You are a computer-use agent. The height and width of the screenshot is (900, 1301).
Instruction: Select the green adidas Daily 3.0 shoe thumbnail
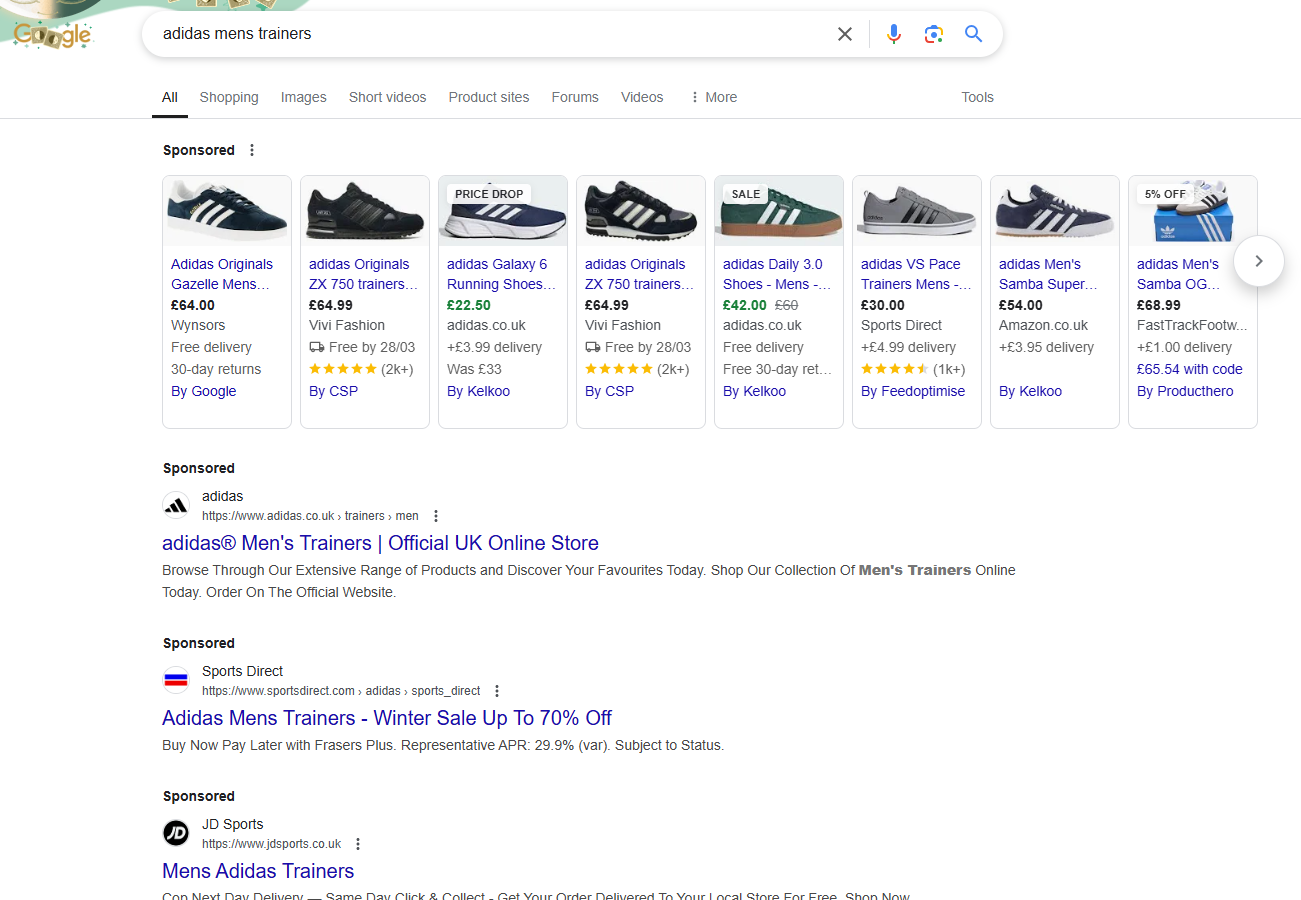778,211
